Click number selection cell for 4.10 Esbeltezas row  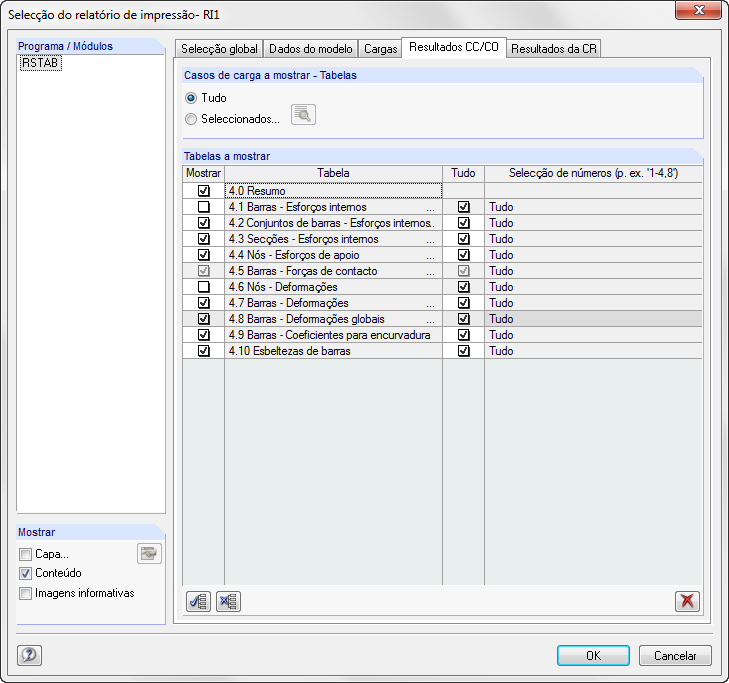click(593, 351)
